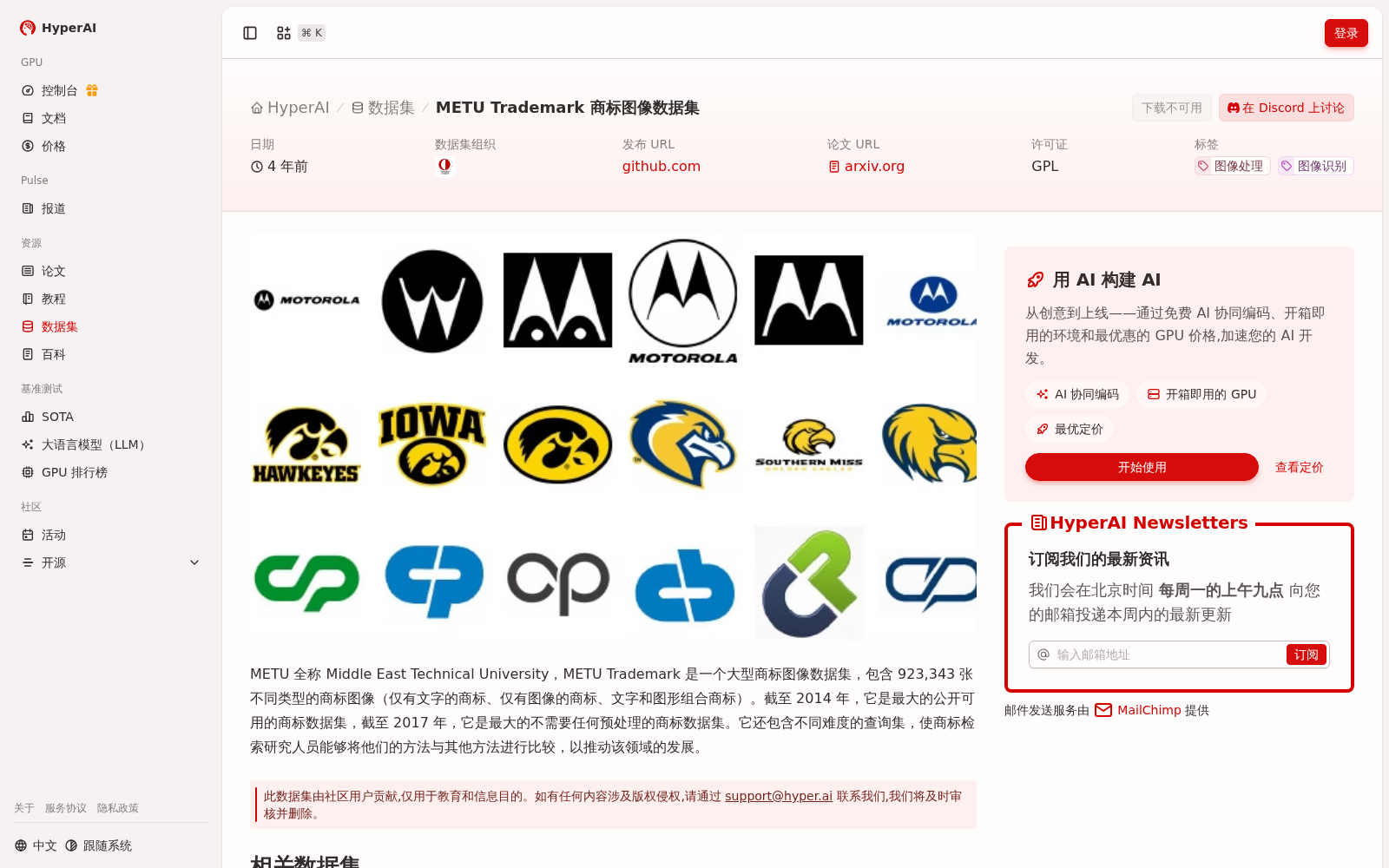
Task: Click the 图像识别 tag
Action: click(1315, 166)
